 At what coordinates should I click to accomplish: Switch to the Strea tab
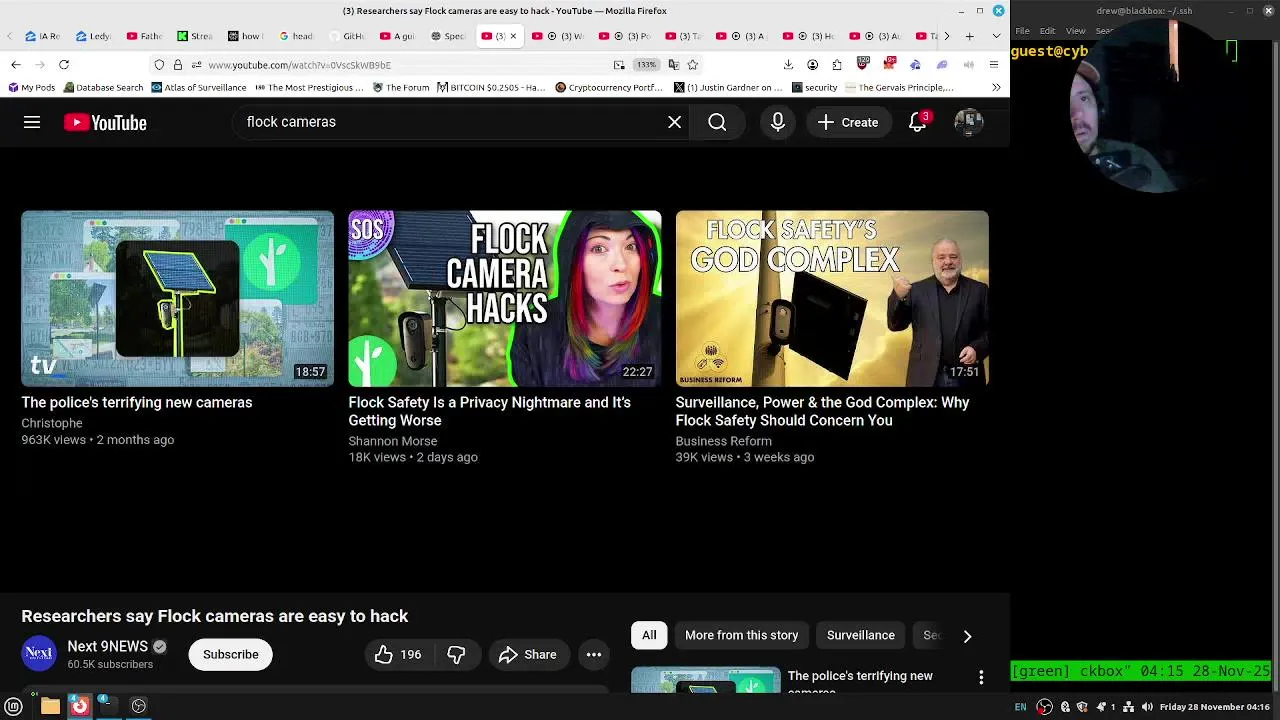195,36
